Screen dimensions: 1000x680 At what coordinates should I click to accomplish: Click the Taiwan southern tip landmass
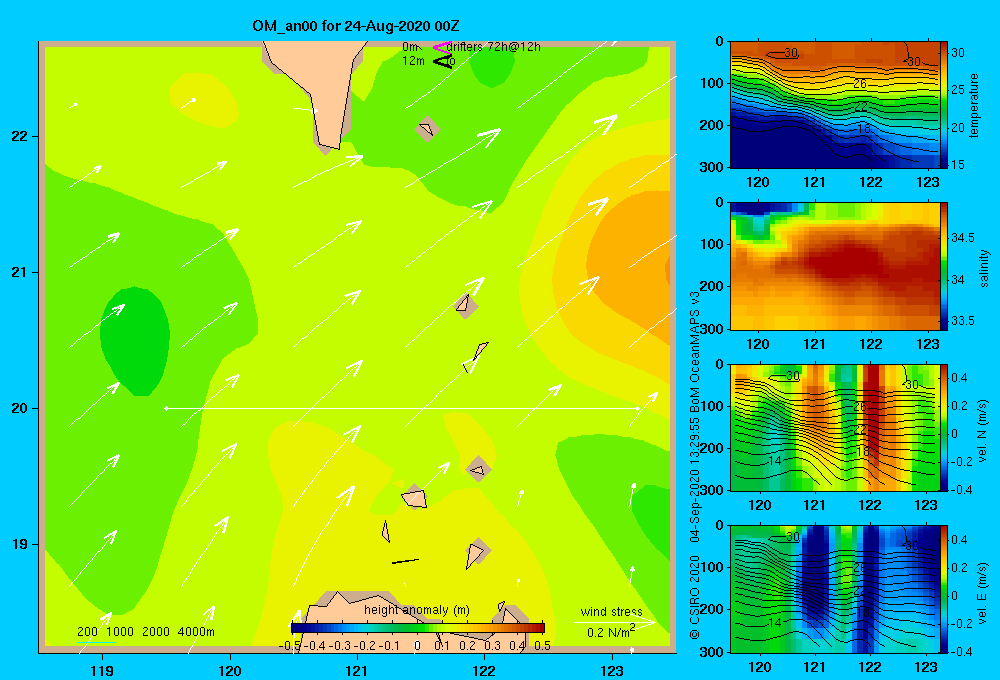(317, 89)
